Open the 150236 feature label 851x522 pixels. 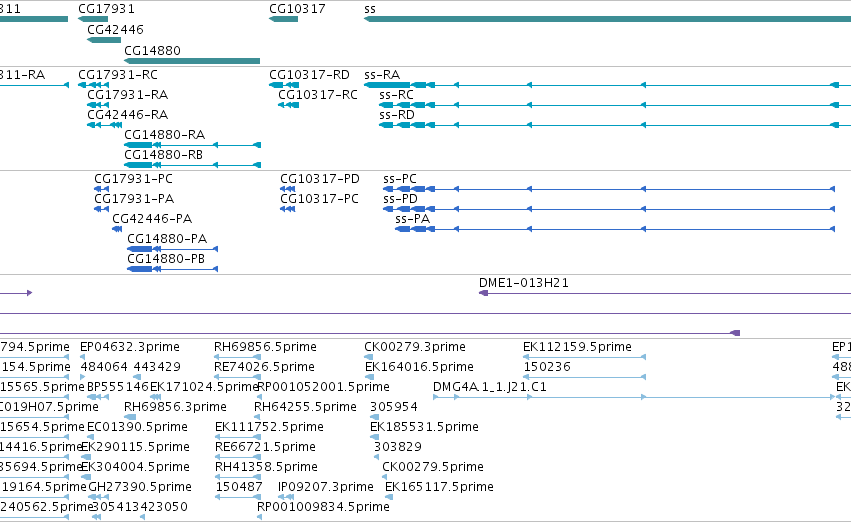pos(547,367)
